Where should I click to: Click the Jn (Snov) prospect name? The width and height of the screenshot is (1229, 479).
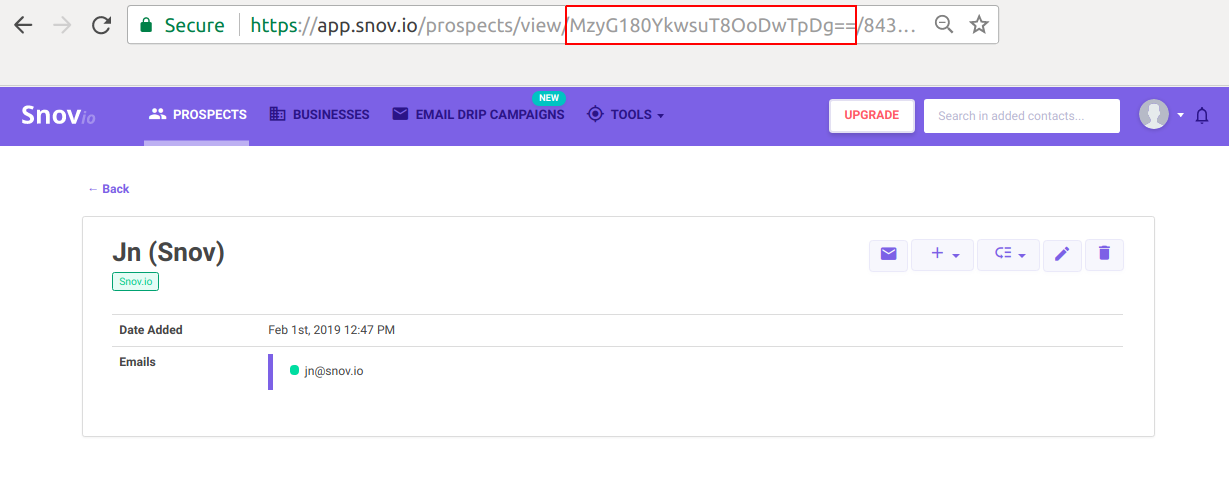coord(168,253)
